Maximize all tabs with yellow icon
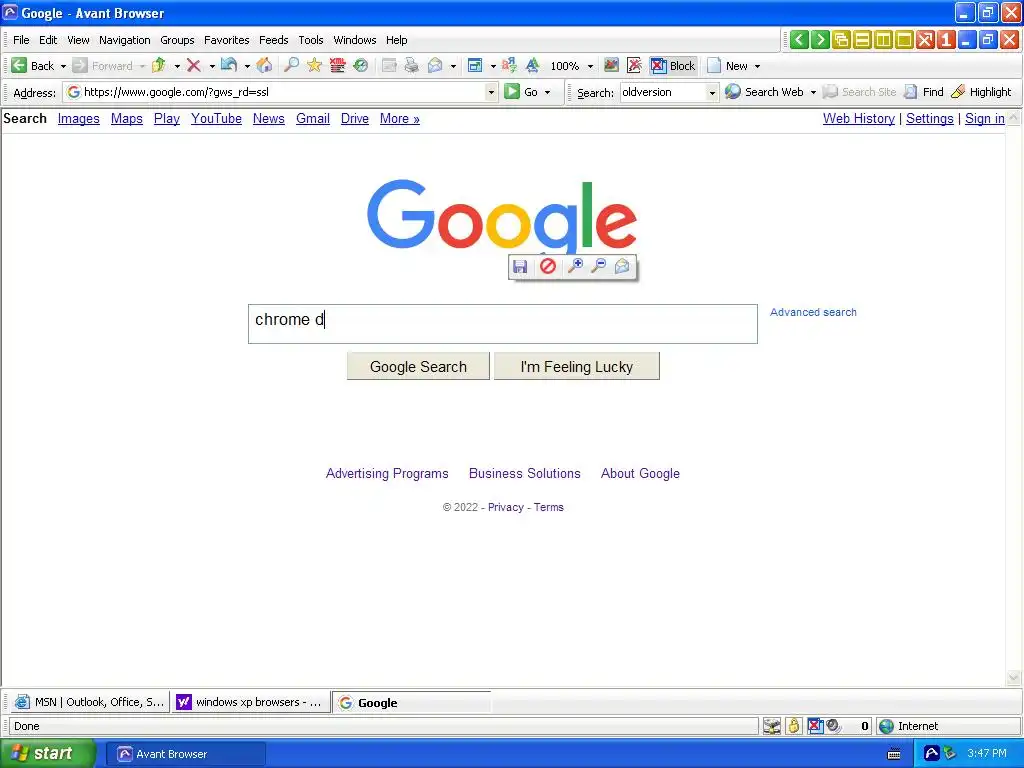1024x768 pixels. pyautogui.click(x=904, y=40)
